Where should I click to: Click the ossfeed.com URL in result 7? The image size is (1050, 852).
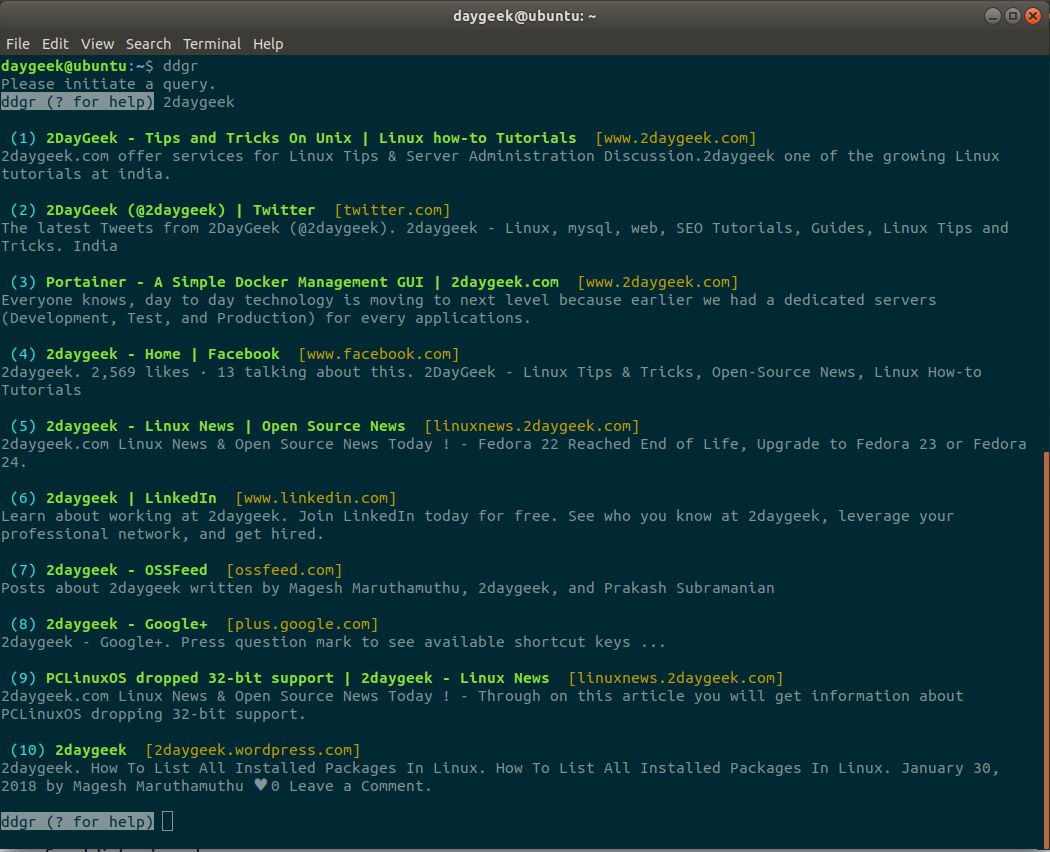(x=284, y=570)
